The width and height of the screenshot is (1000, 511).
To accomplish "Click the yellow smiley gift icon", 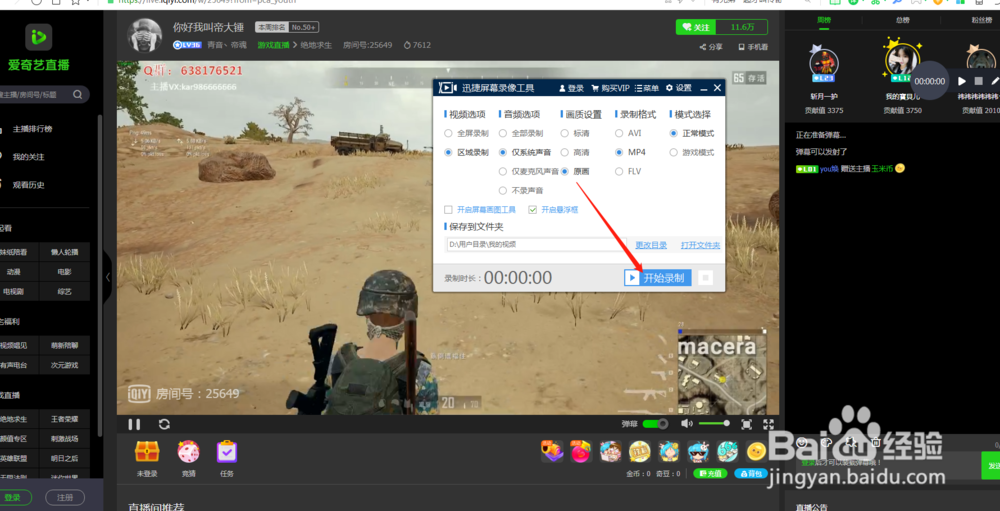I will [756, 452].
